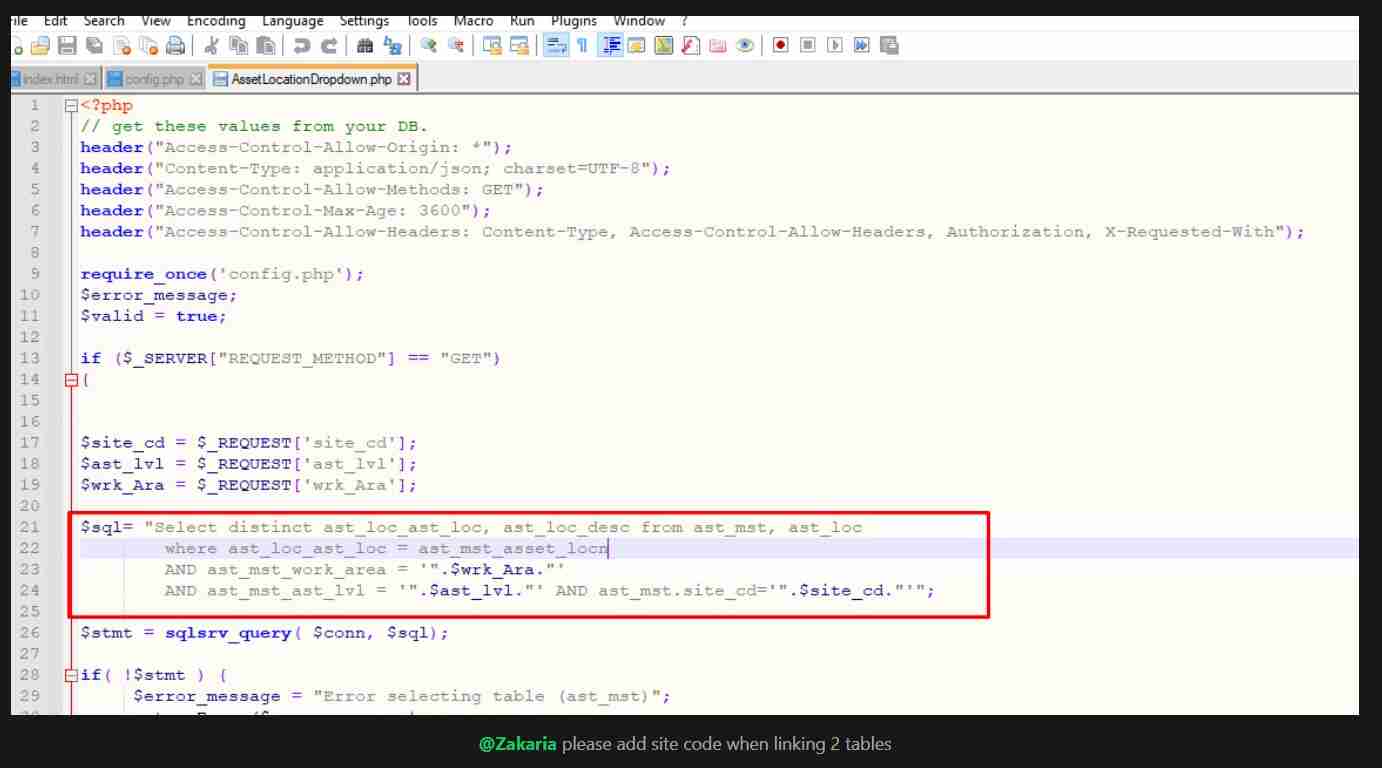Viewport: 1382px width, 768px height.
Task: Click the Open file folder icon
Action: click(41, 45)
